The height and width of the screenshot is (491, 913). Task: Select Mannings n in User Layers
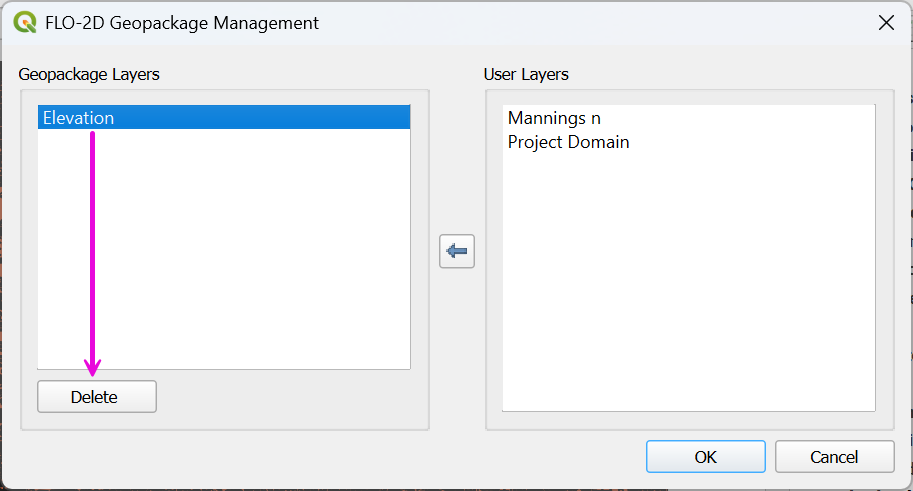coord(554,118)
